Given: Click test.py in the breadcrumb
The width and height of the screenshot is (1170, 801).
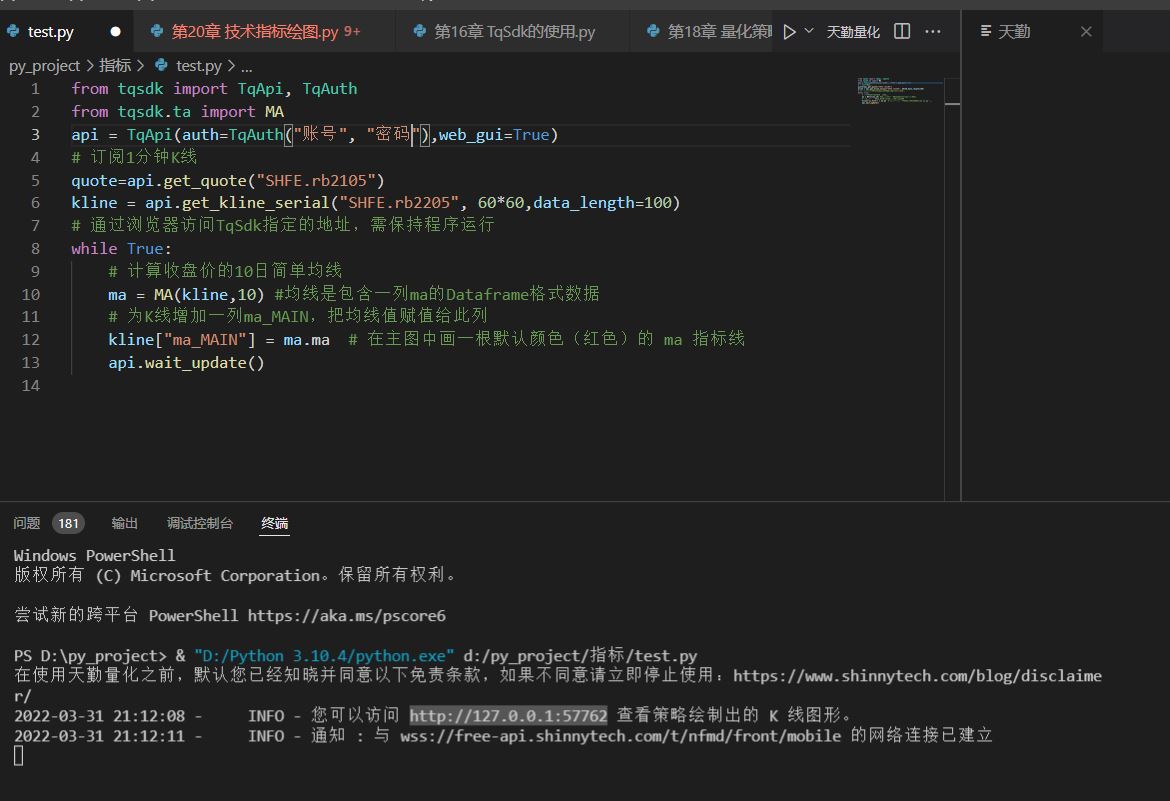Looking at the screenshot, I should [x=198, y=66].
